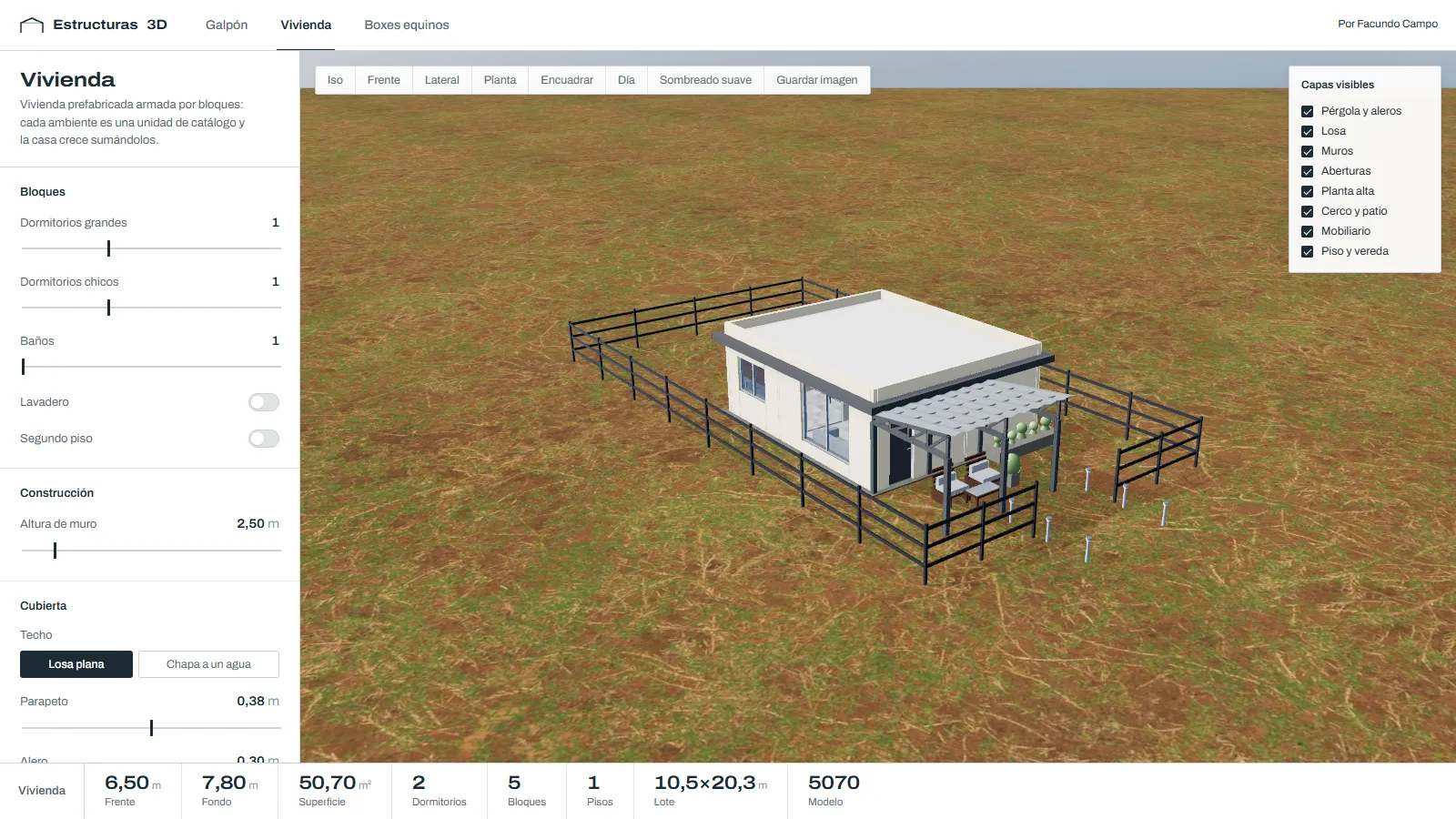Adjust the Dormitorios grandes slider
1456x819 pixels.
[x=151, y=248]
